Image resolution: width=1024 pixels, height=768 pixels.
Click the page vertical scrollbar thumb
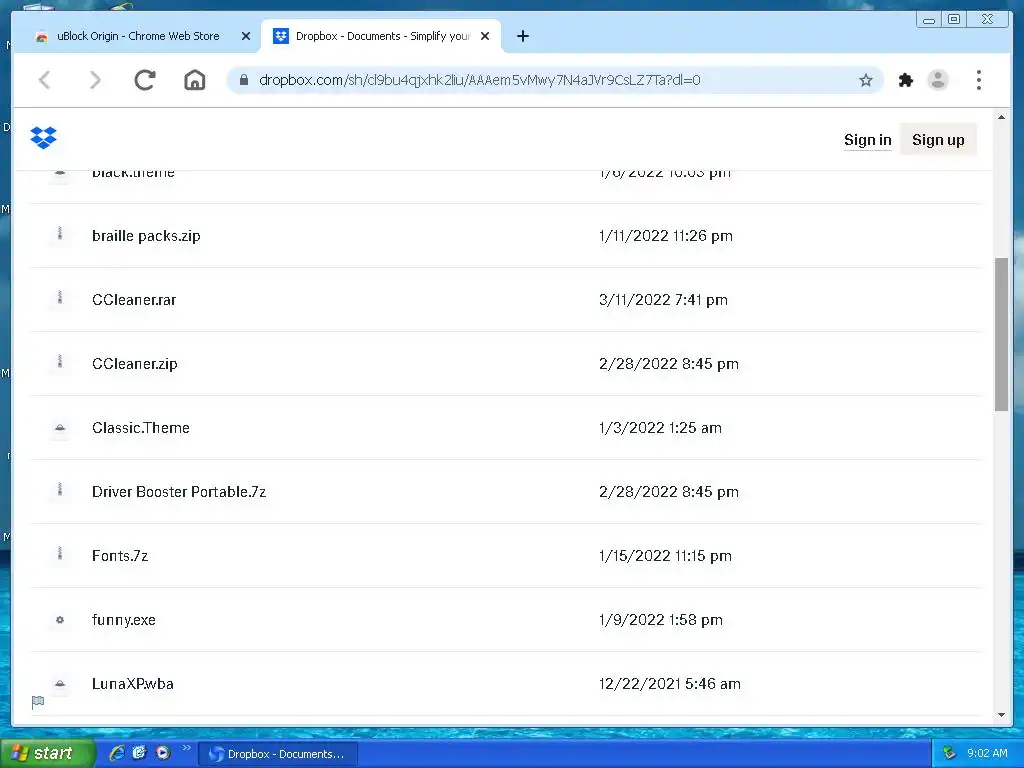(x=1001, y=334)
